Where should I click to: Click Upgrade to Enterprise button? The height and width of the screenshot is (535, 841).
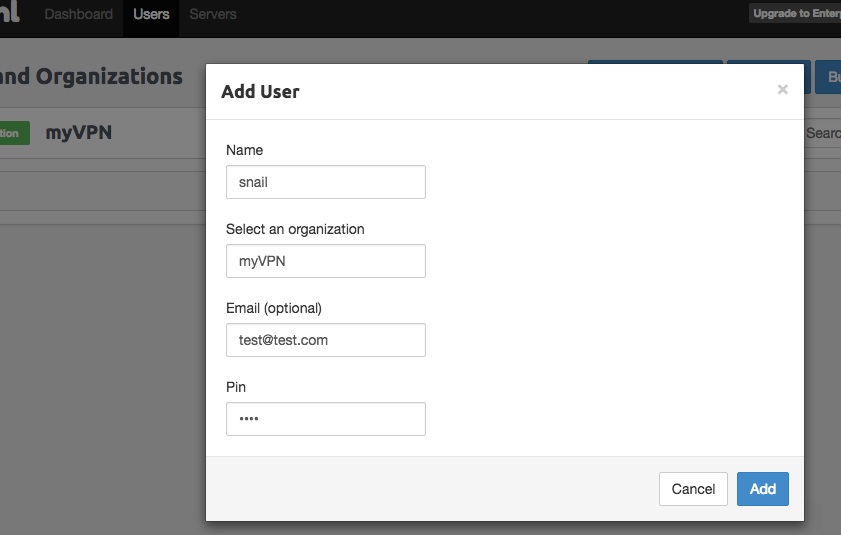(x=795, y=13)
